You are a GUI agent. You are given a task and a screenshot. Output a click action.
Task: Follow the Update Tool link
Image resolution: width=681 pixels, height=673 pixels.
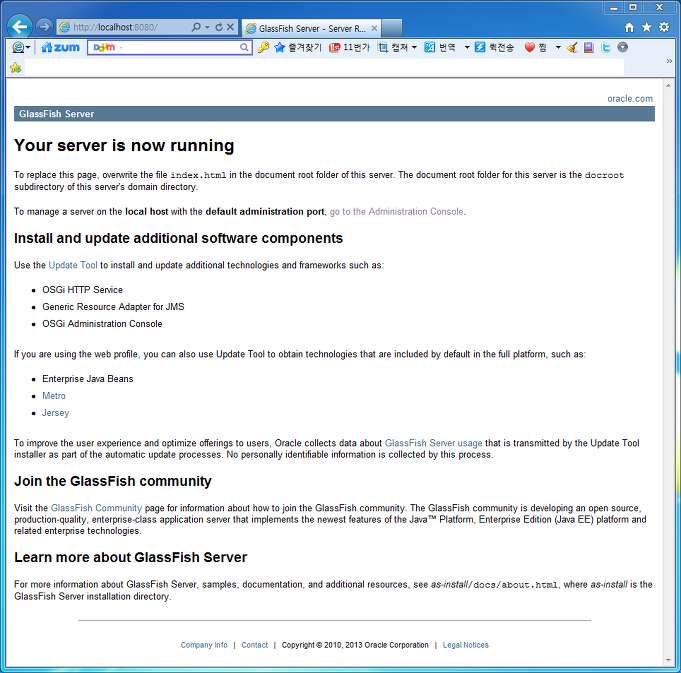pos(73,265)
